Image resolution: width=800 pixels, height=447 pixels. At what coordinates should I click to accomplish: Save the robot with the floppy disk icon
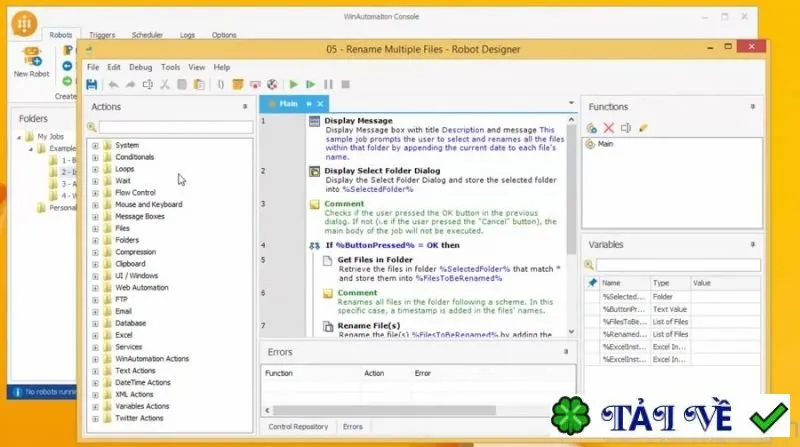(x=92, y=84)
